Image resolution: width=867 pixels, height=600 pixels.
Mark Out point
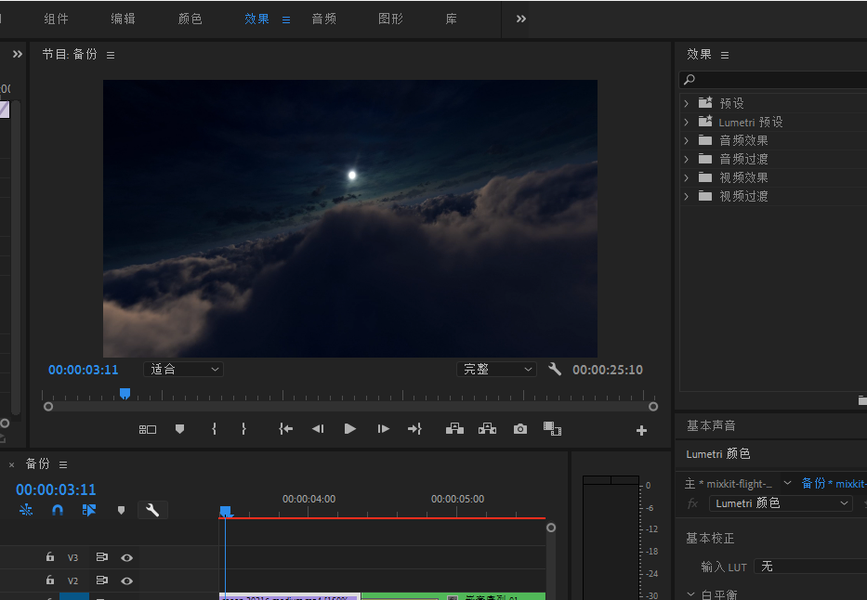coord(243,429)
